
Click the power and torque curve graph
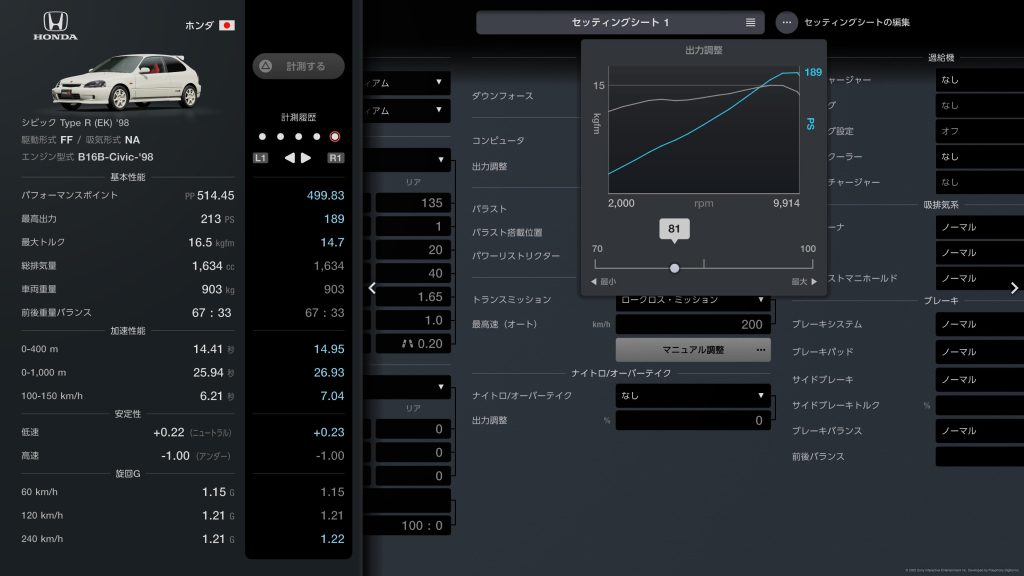[x=703, y=129]
